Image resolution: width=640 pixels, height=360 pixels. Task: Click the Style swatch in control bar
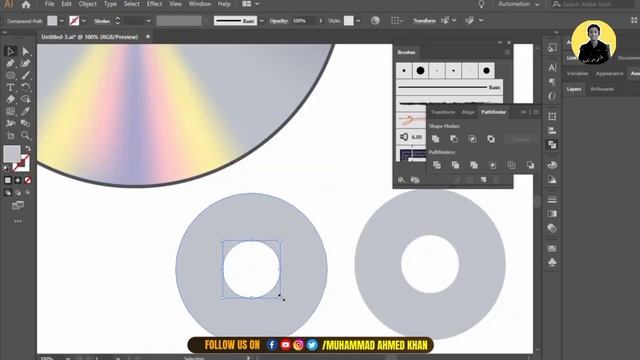(x=349, y=21)
